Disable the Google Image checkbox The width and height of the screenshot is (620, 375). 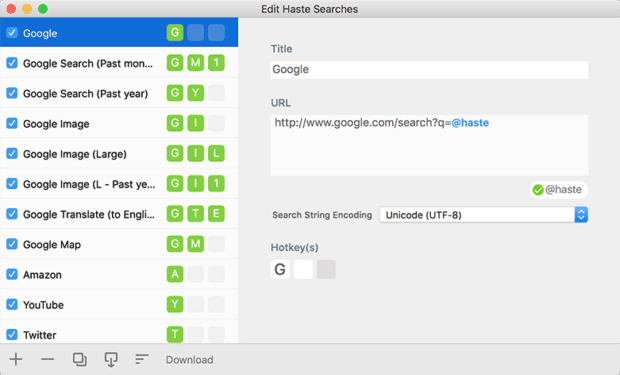click(x=12, y=123)
